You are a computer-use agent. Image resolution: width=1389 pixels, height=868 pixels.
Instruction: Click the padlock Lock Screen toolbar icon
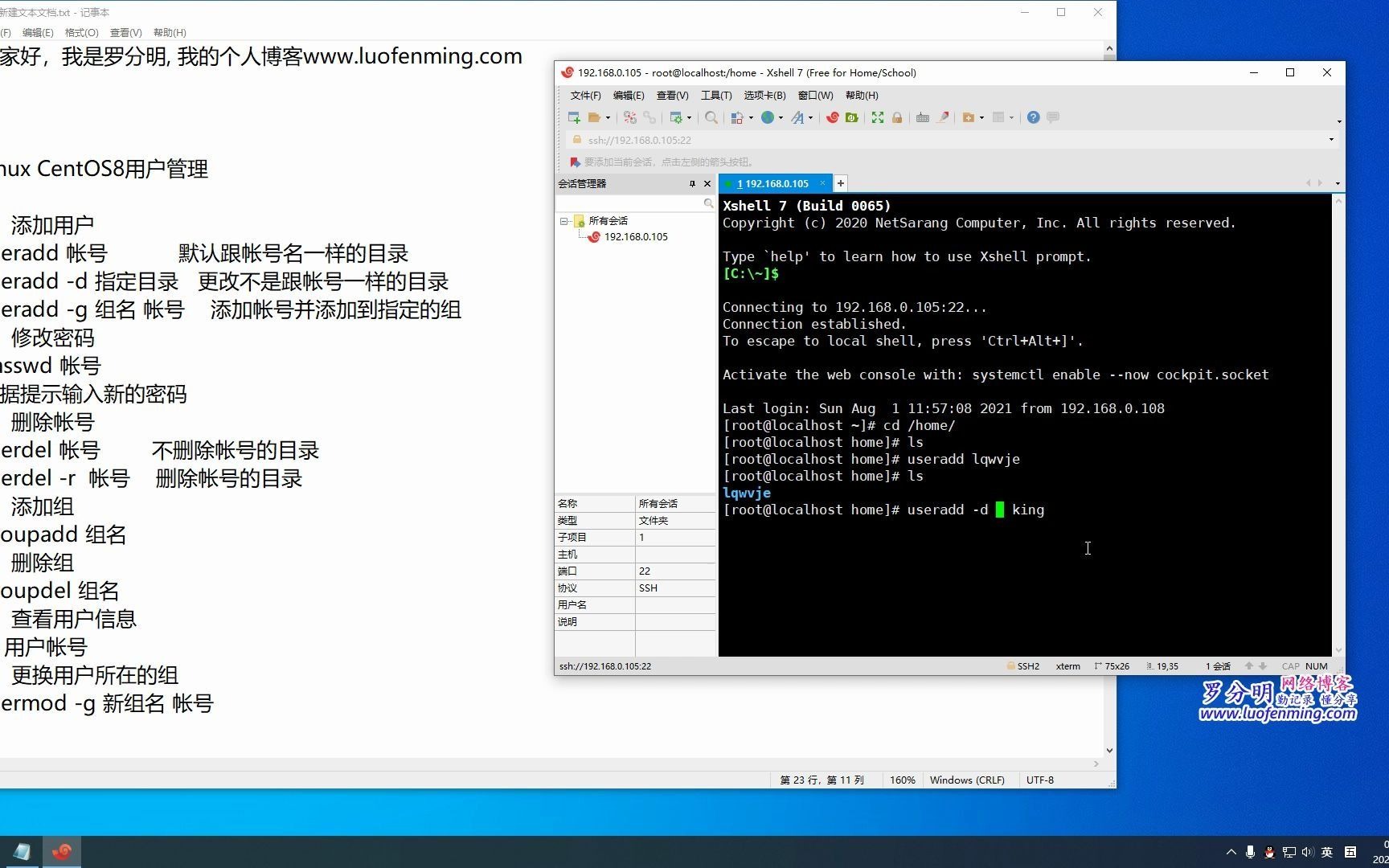point(897,117)
